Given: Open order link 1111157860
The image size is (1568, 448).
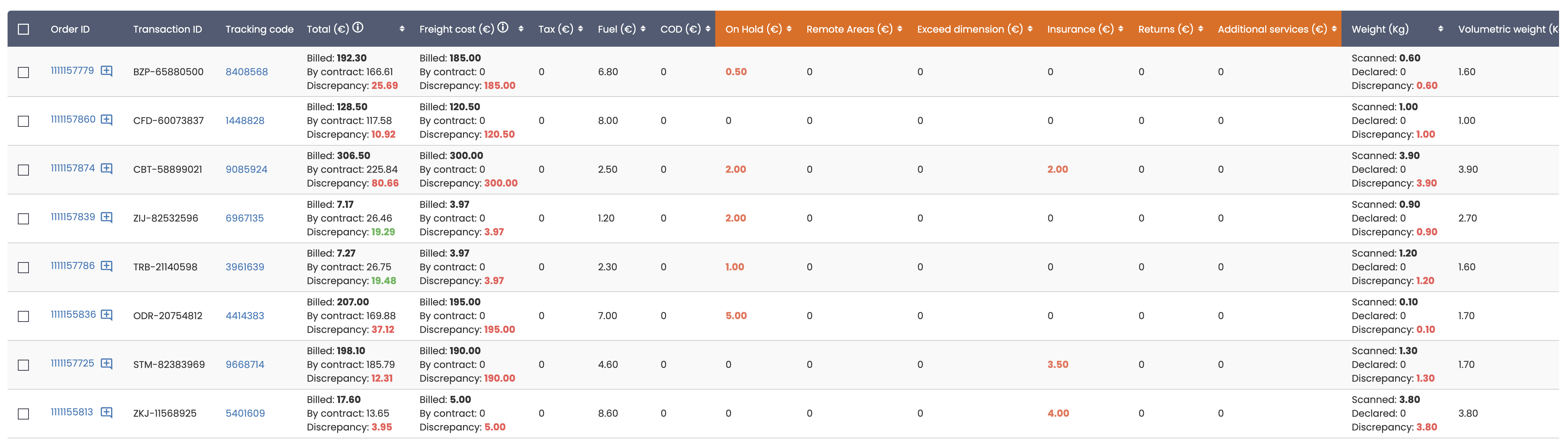Looking at the screenshot, I should click(x=73, y=119).
